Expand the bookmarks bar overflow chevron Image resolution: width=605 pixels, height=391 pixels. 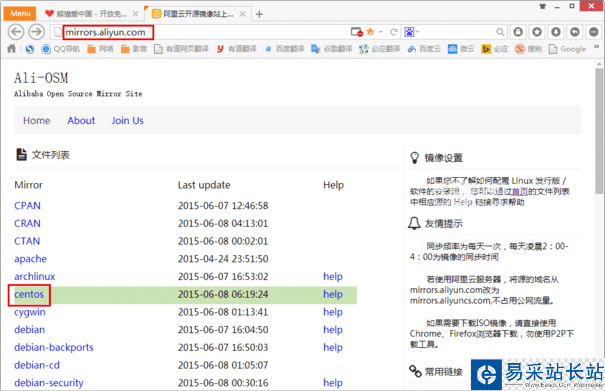[x=597, y=47]
